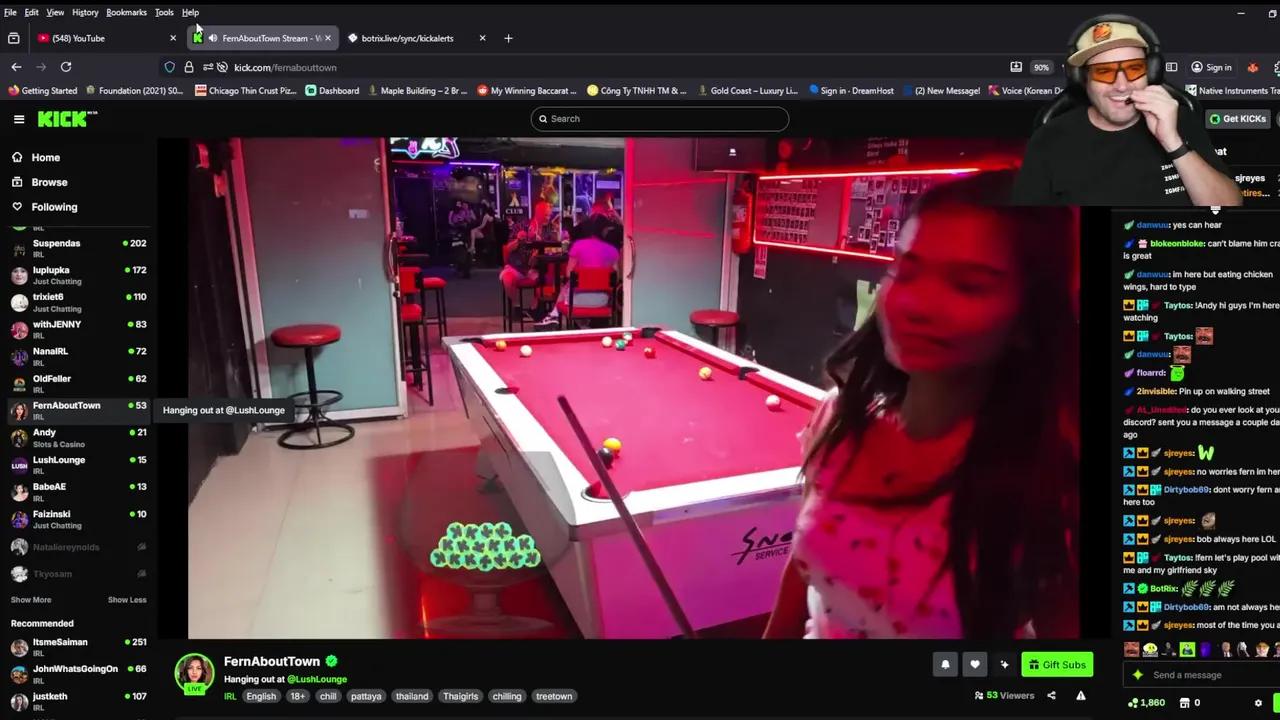Open LushLounge channel in sidebar
This screenshot has height=720, width=1280.
[78, 464]
